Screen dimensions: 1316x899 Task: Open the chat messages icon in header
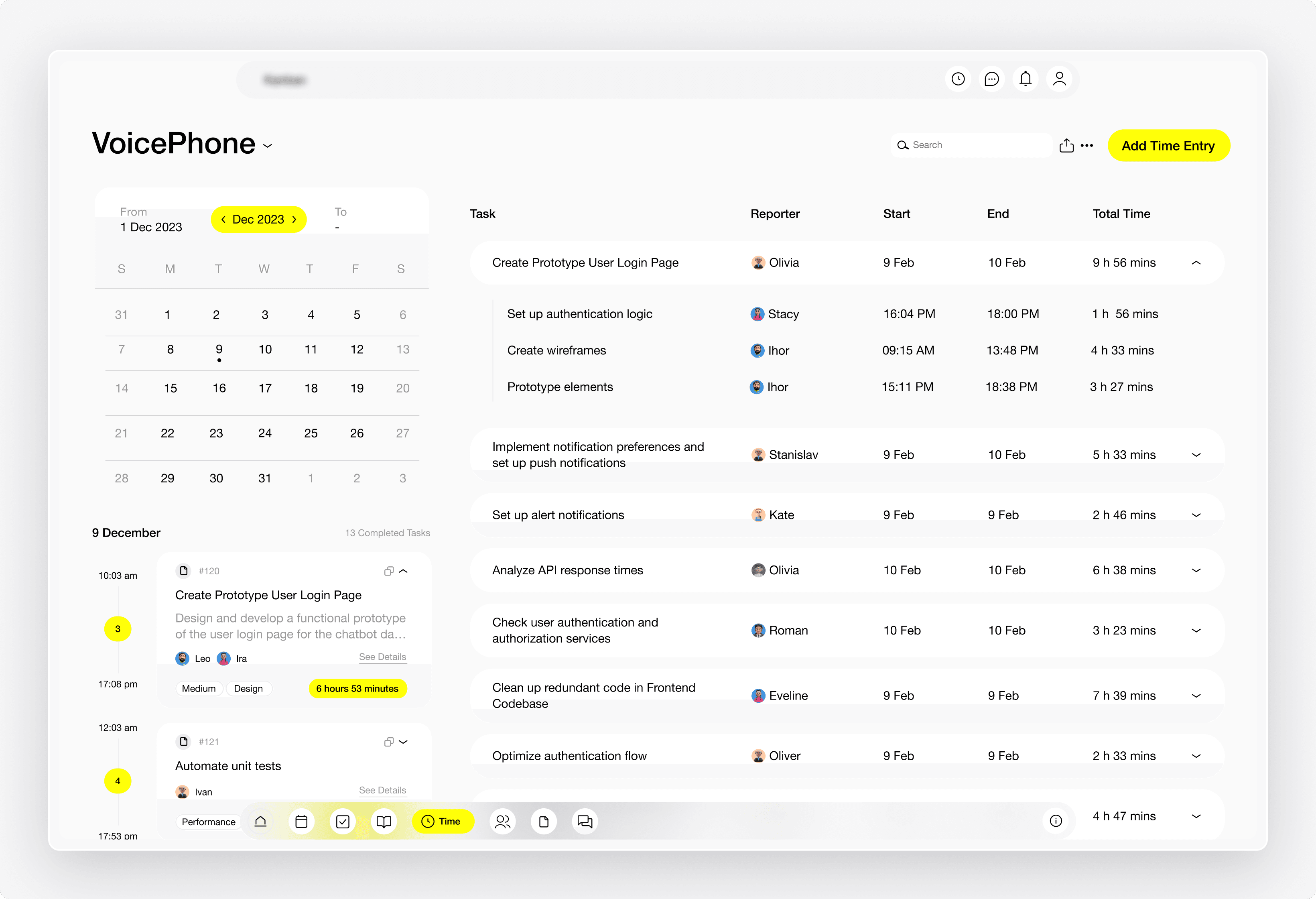click(991, 79)
